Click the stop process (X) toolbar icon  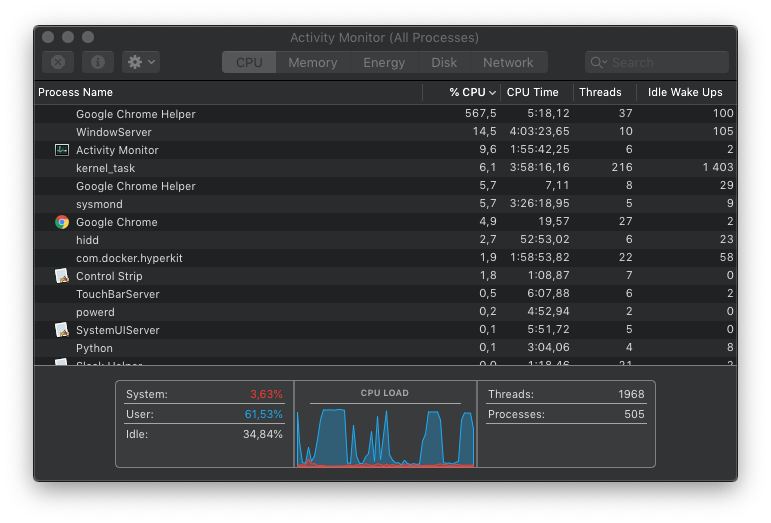58,62
